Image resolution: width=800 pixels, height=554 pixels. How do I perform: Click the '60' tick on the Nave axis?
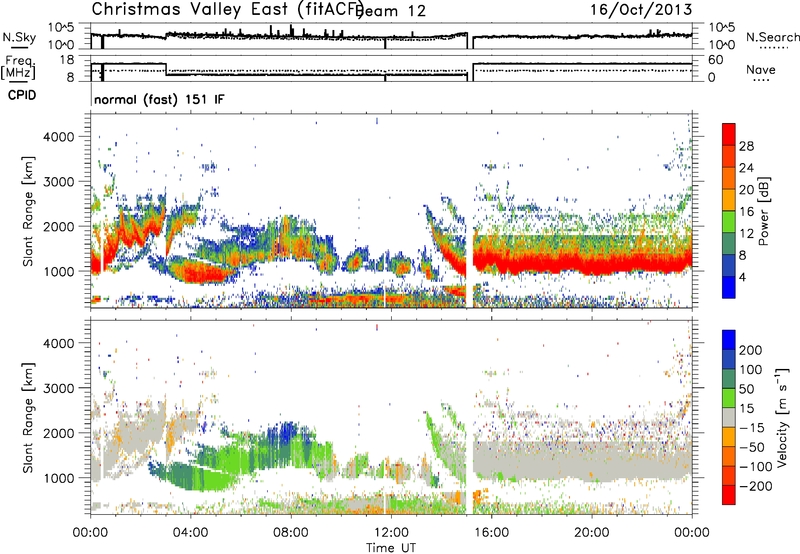pos(716,60)
